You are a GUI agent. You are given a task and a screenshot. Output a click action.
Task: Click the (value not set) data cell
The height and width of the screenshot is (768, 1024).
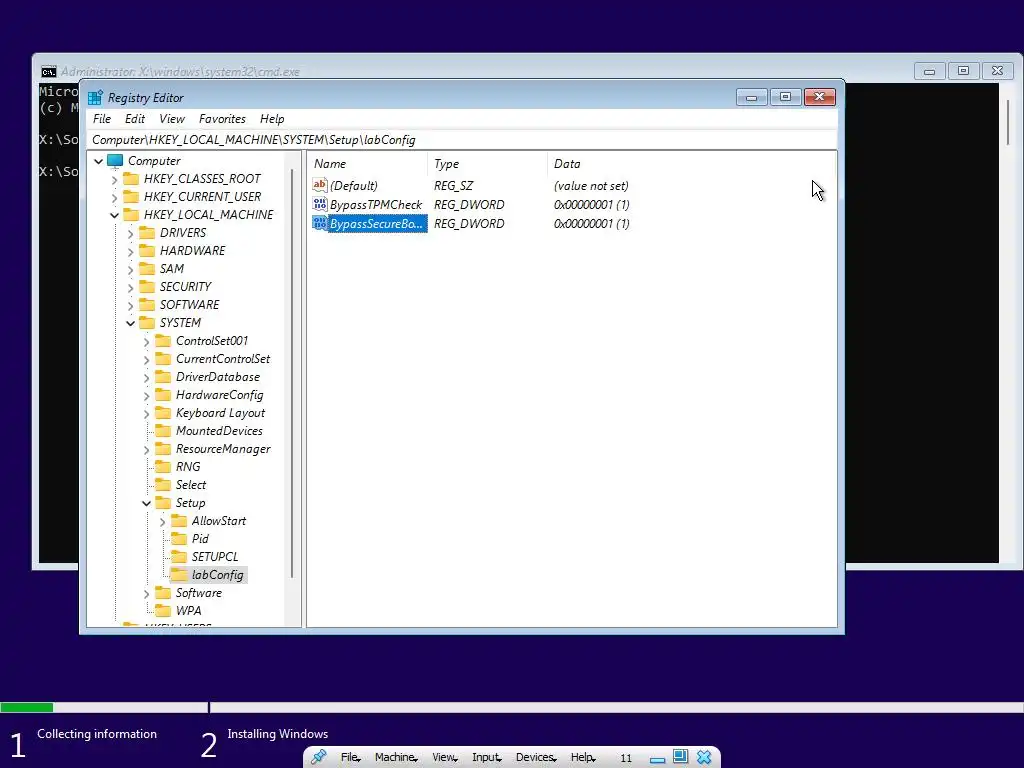pos(591,185)
